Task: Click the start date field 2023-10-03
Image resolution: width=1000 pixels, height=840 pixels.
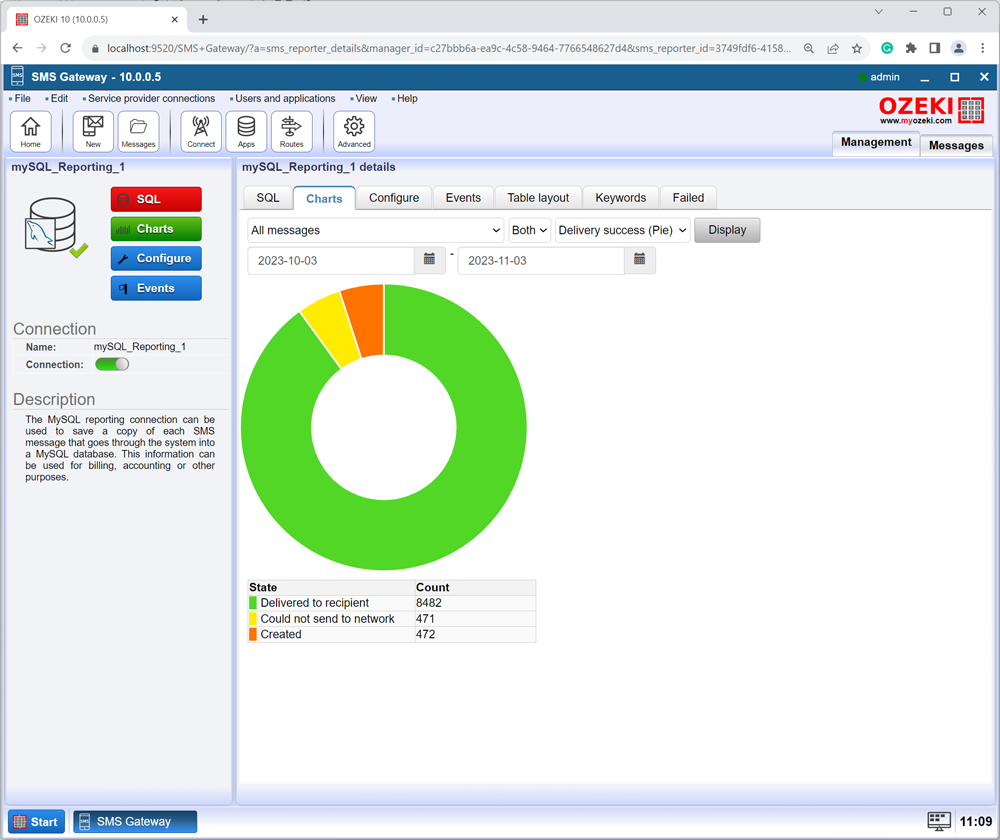Action: [x=331, y=260]
